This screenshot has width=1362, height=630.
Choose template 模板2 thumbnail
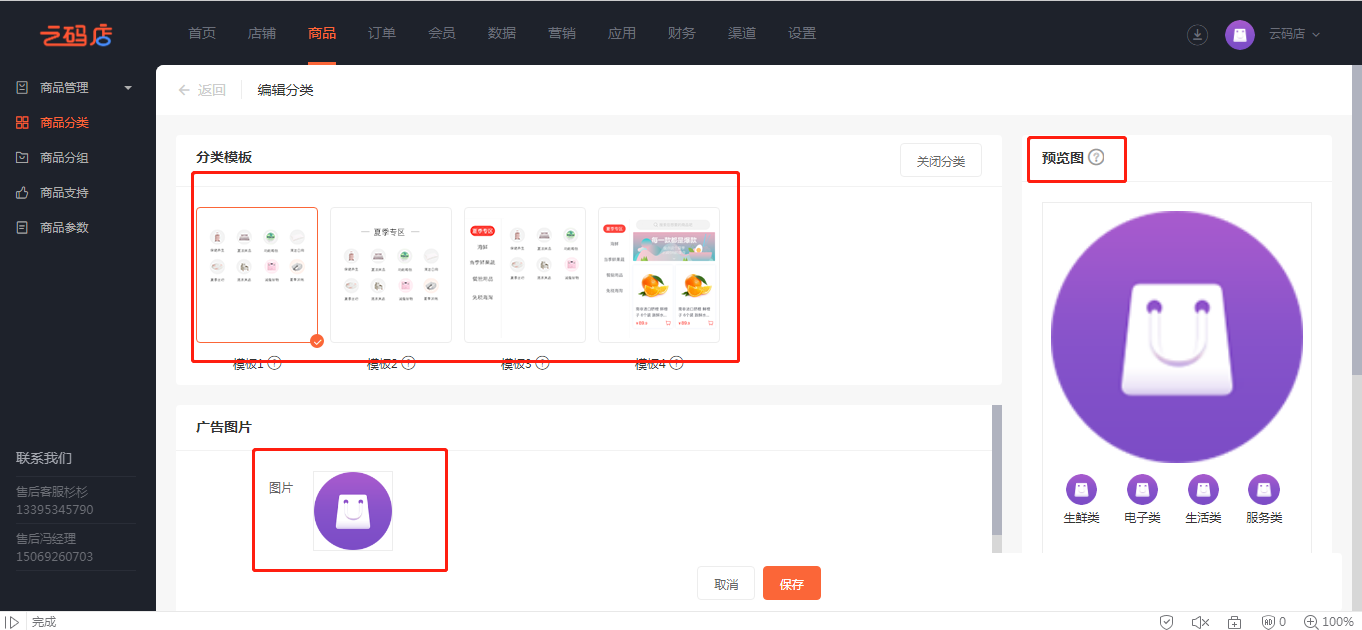(x=391, y=275)
